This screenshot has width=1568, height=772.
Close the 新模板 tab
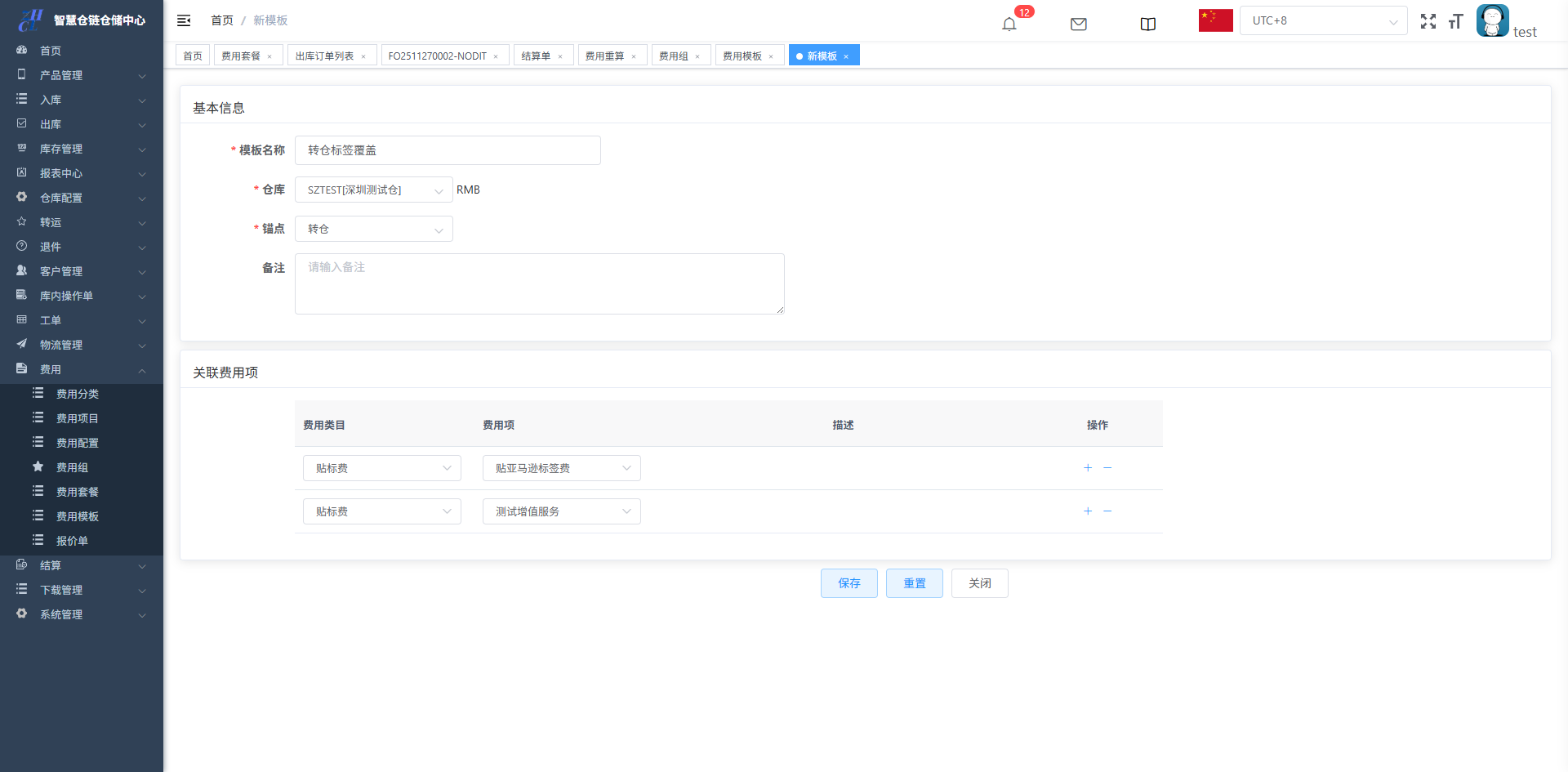click(x=846, y=56)
